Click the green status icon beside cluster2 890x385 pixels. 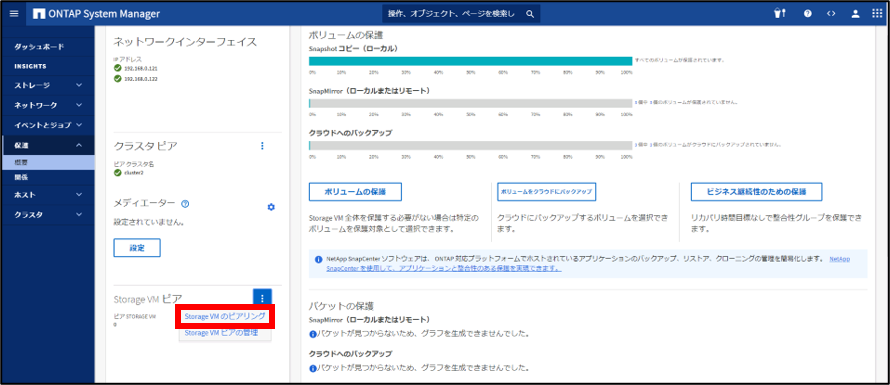pos(117,173)
